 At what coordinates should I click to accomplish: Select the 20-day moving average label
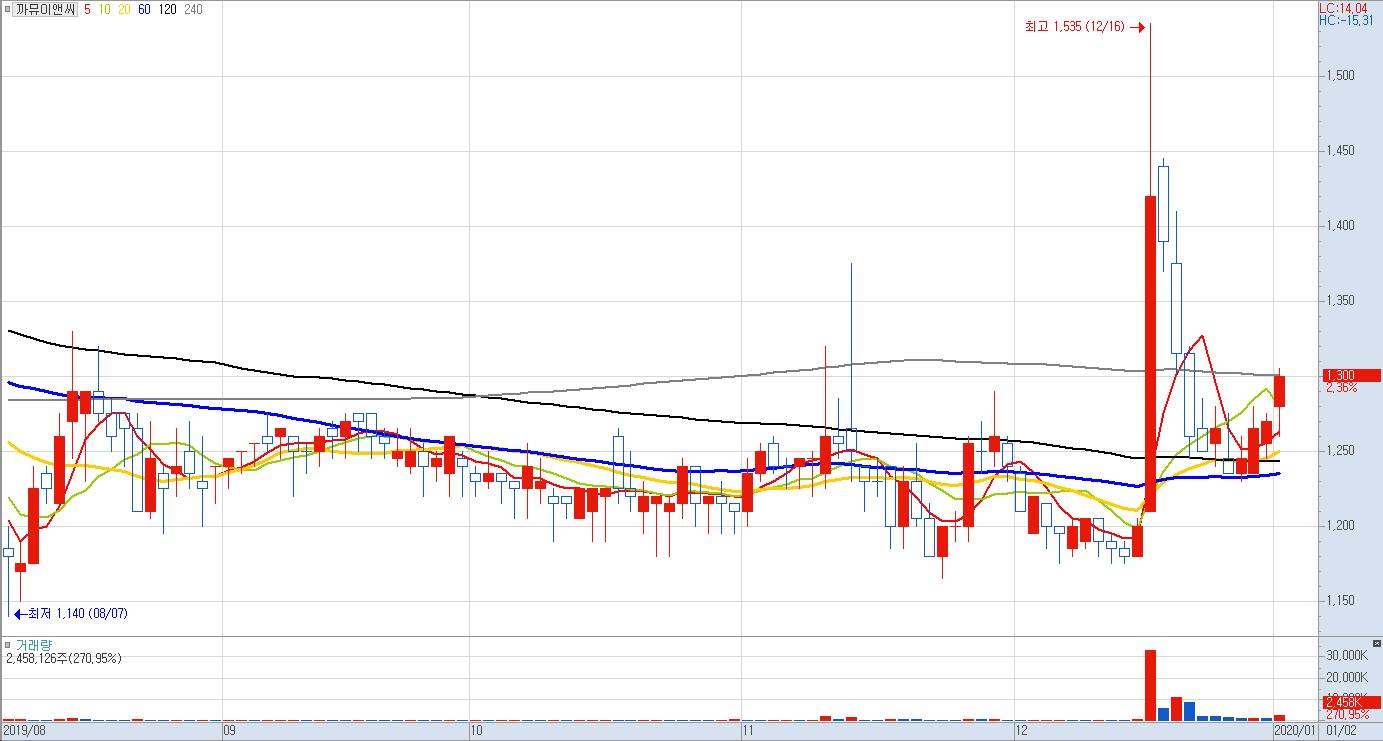click(x=124, y=8)
